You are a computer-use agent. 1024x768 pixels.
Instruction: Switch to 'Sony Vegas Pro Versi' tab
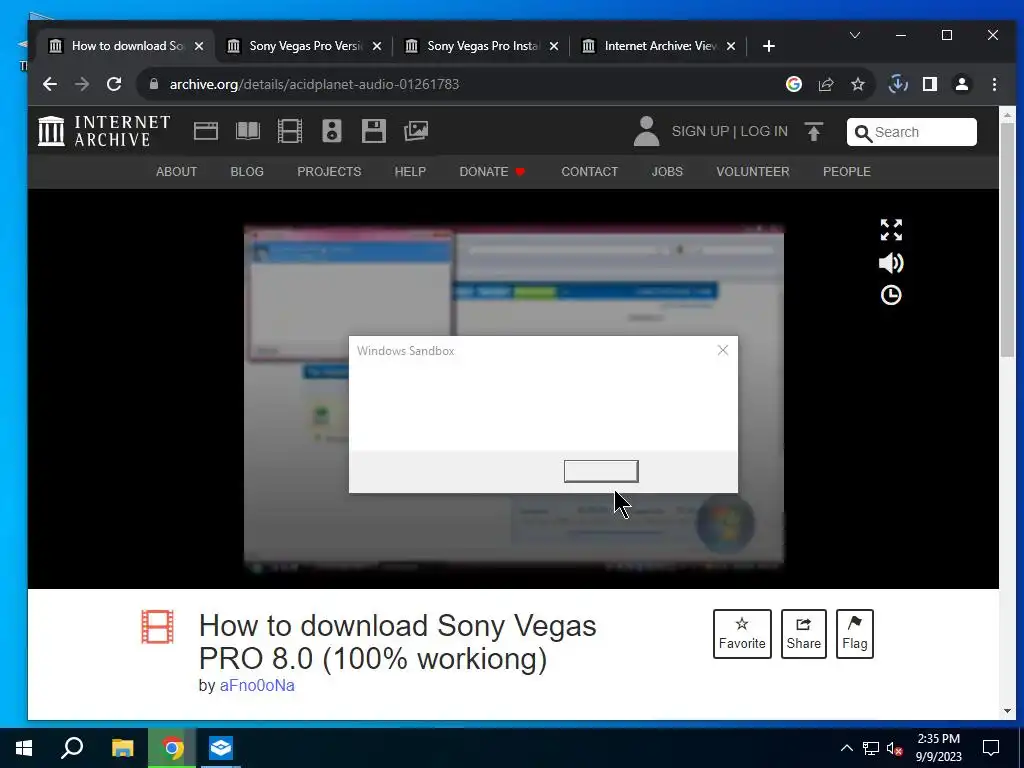[304, 46]
